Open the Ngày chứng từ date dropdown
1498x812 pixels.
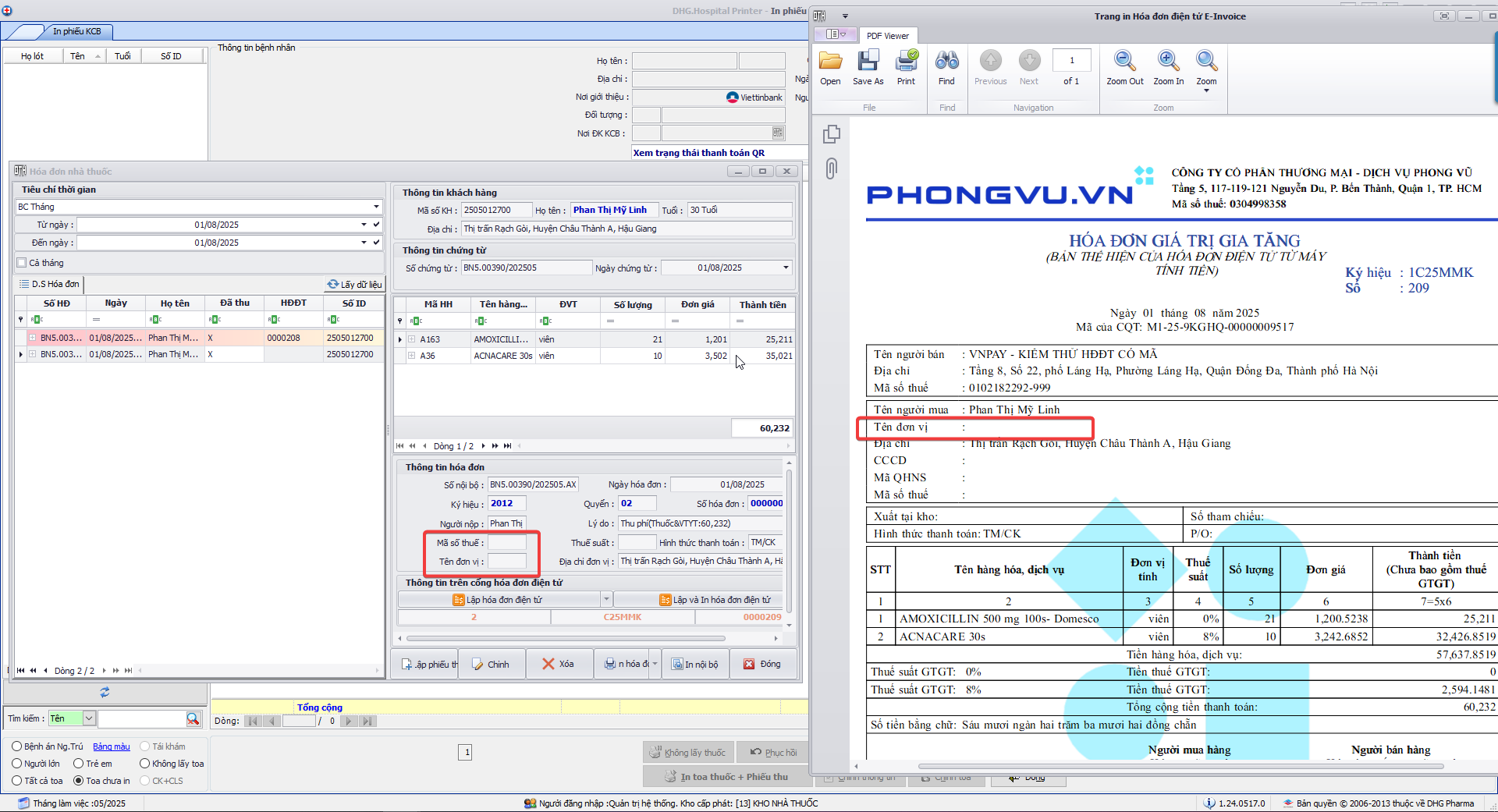[x=786, y=268]
